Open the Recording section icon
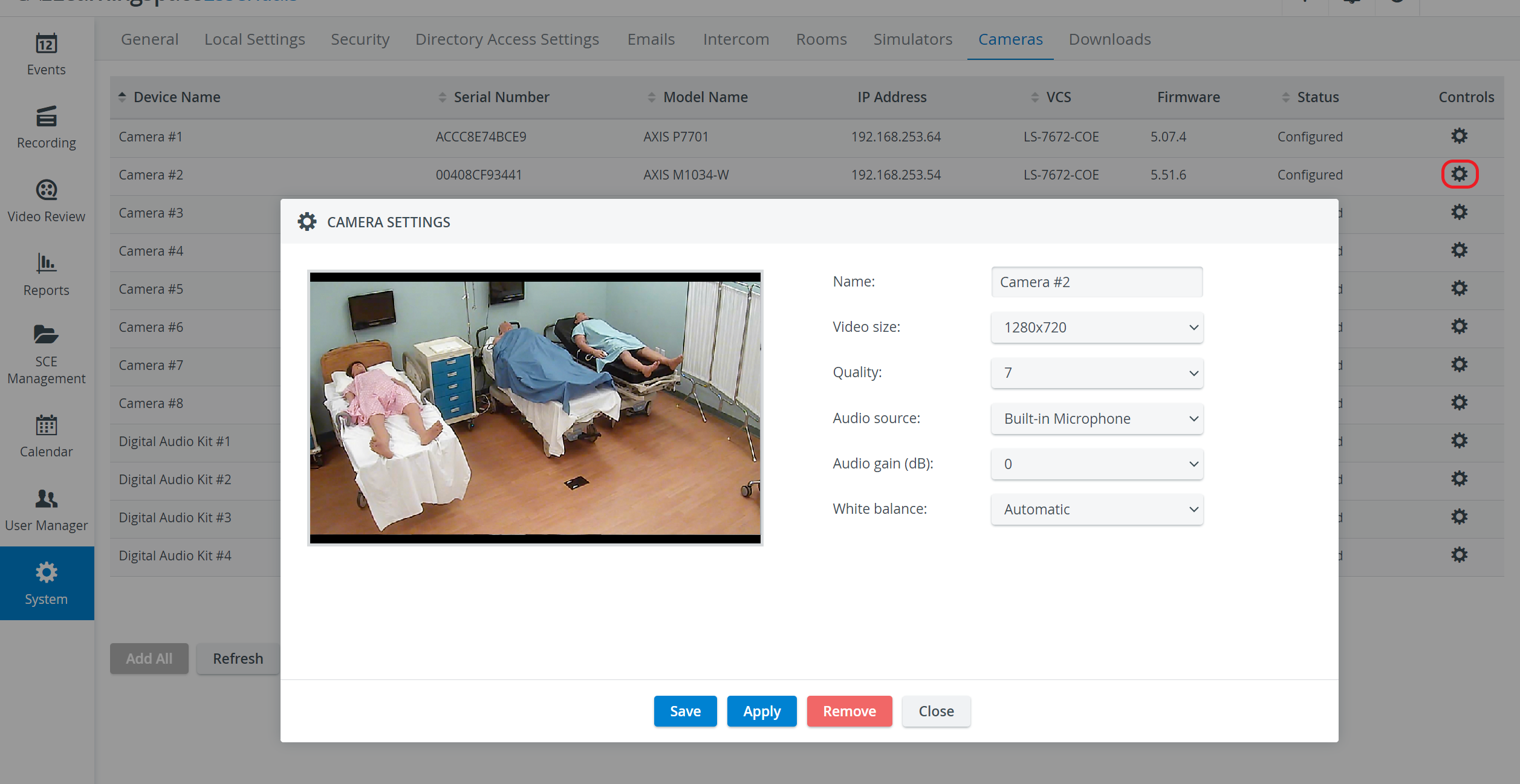 [46, 116]
